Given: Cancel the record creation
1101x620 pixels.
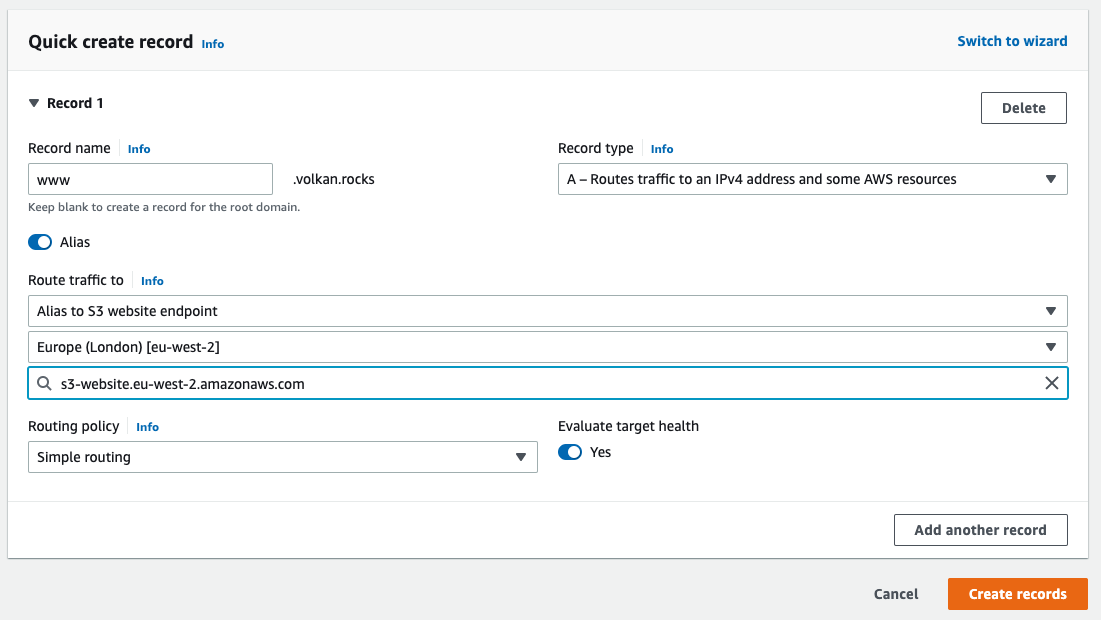Looking at the screenshot, I should (895, 594).
